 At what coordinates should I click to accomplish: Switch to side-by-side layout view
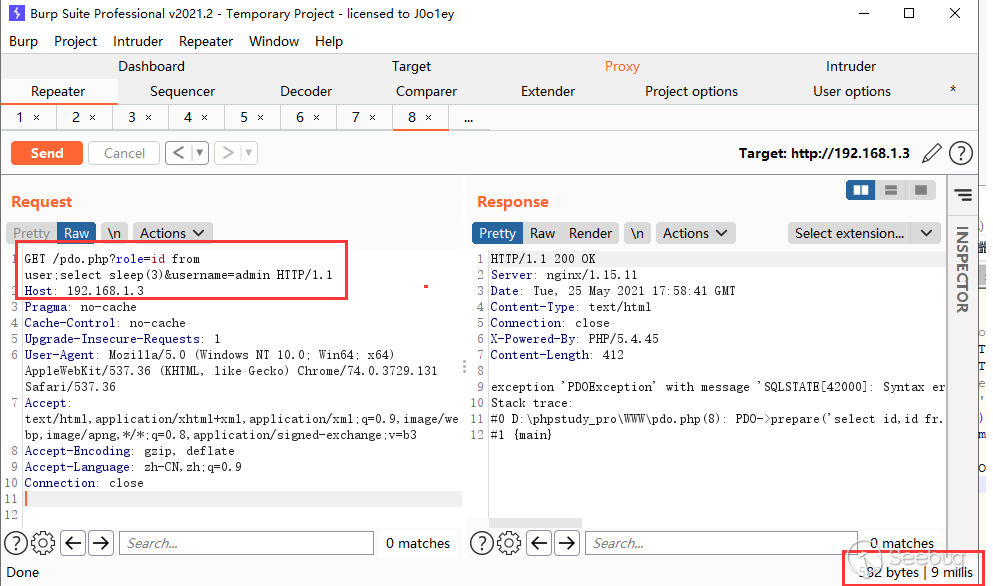[x=860, y=190]
